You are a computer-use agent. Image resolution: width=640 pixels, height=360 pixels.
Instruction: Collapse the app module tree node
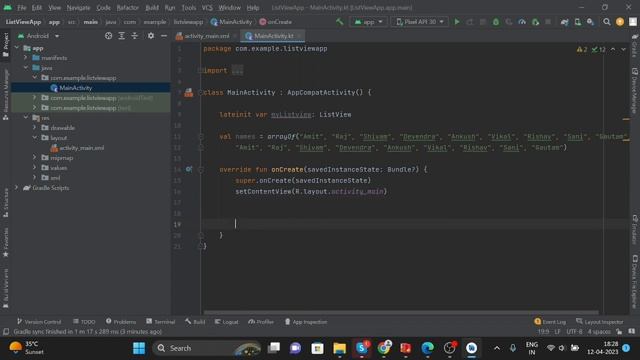(17, 48)
